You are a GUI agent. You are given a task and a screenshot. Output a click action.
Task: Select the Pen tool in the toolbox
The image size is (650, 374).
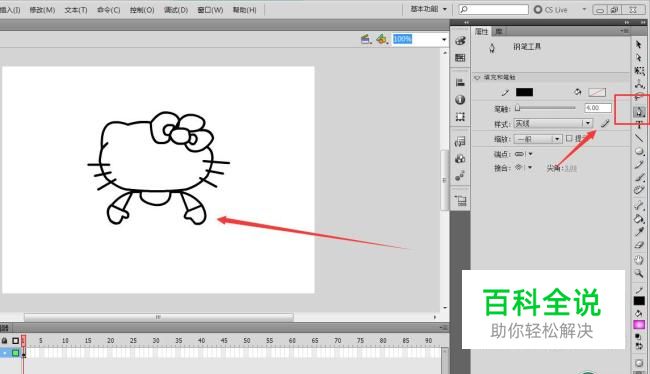[639, 112]
